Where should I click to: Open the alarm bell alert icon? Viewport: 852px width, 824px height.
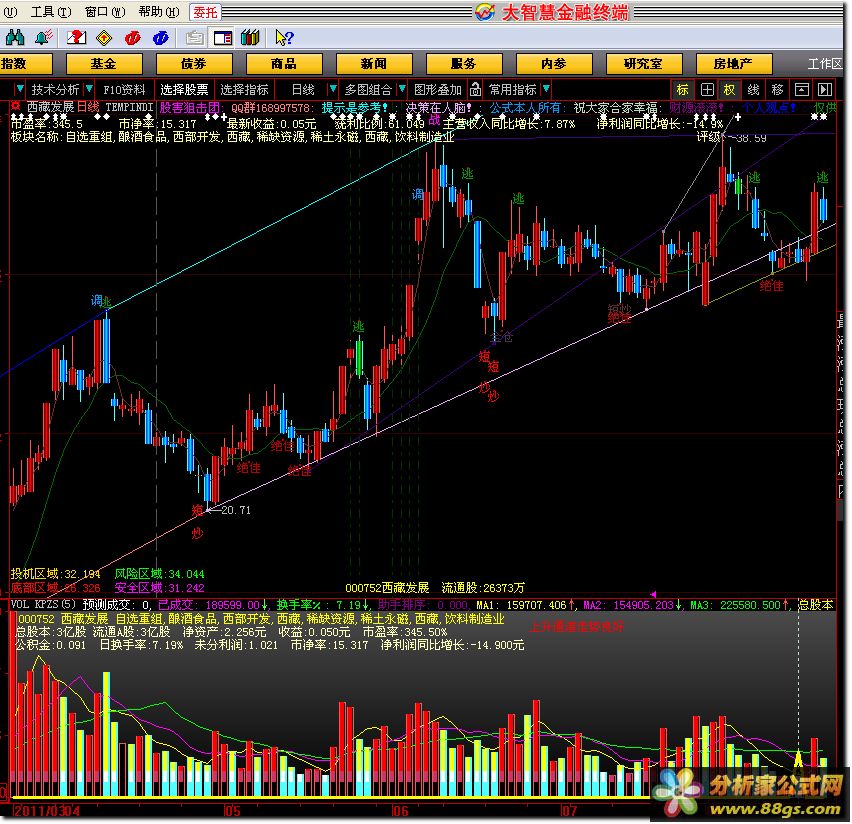(x=43, y=38)
